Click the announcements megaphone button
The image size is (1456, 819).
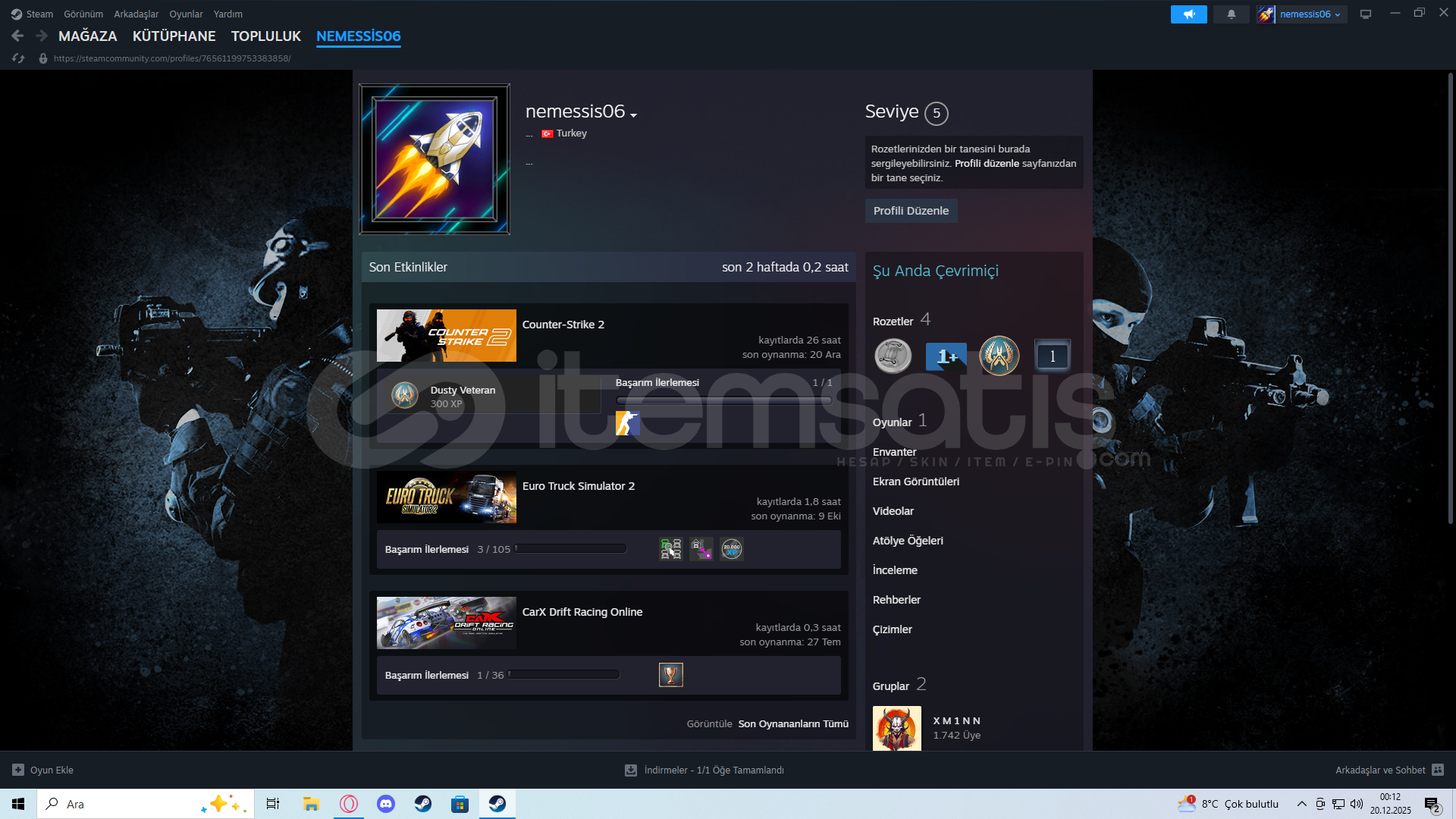(1188, 14)
